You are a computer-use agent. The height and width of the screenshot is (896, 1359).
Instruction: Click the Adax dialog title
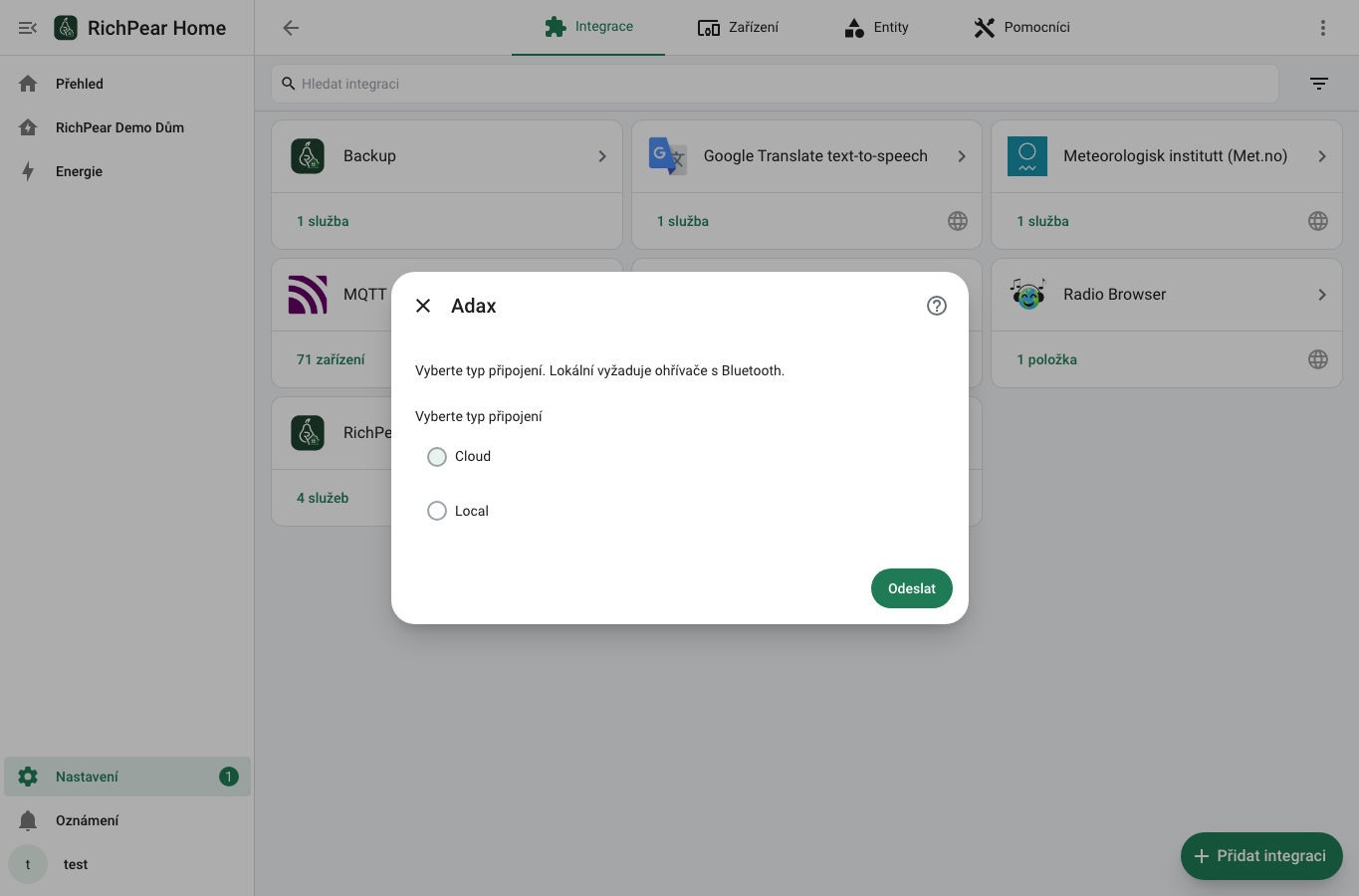(x=474, y=306)
